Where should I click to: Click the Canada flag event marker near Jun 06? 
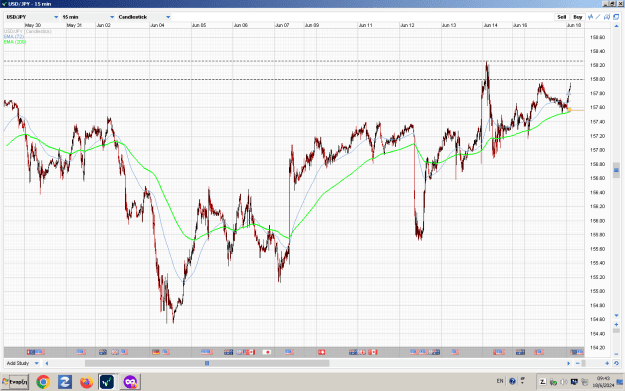[250, 352]
